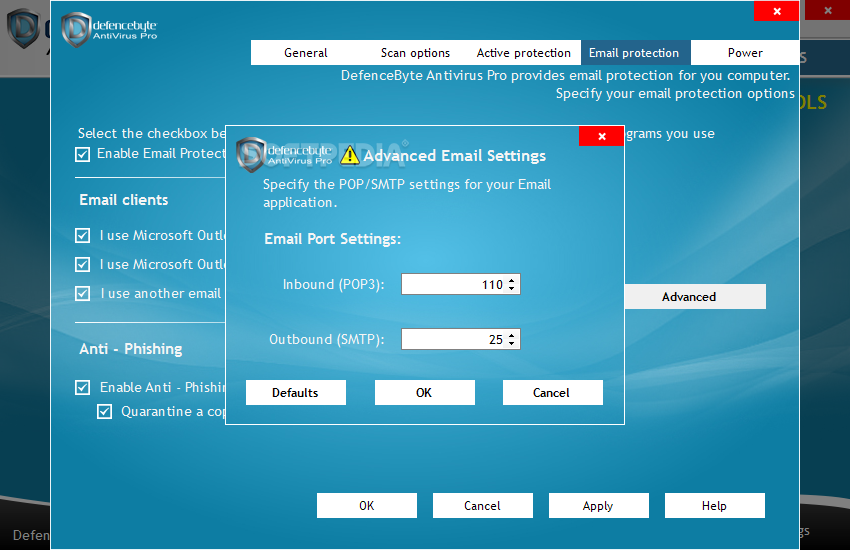Click the Advanced Email Settings title text
850x550 pixels.
pyautogui.click(x=454, y=156)
